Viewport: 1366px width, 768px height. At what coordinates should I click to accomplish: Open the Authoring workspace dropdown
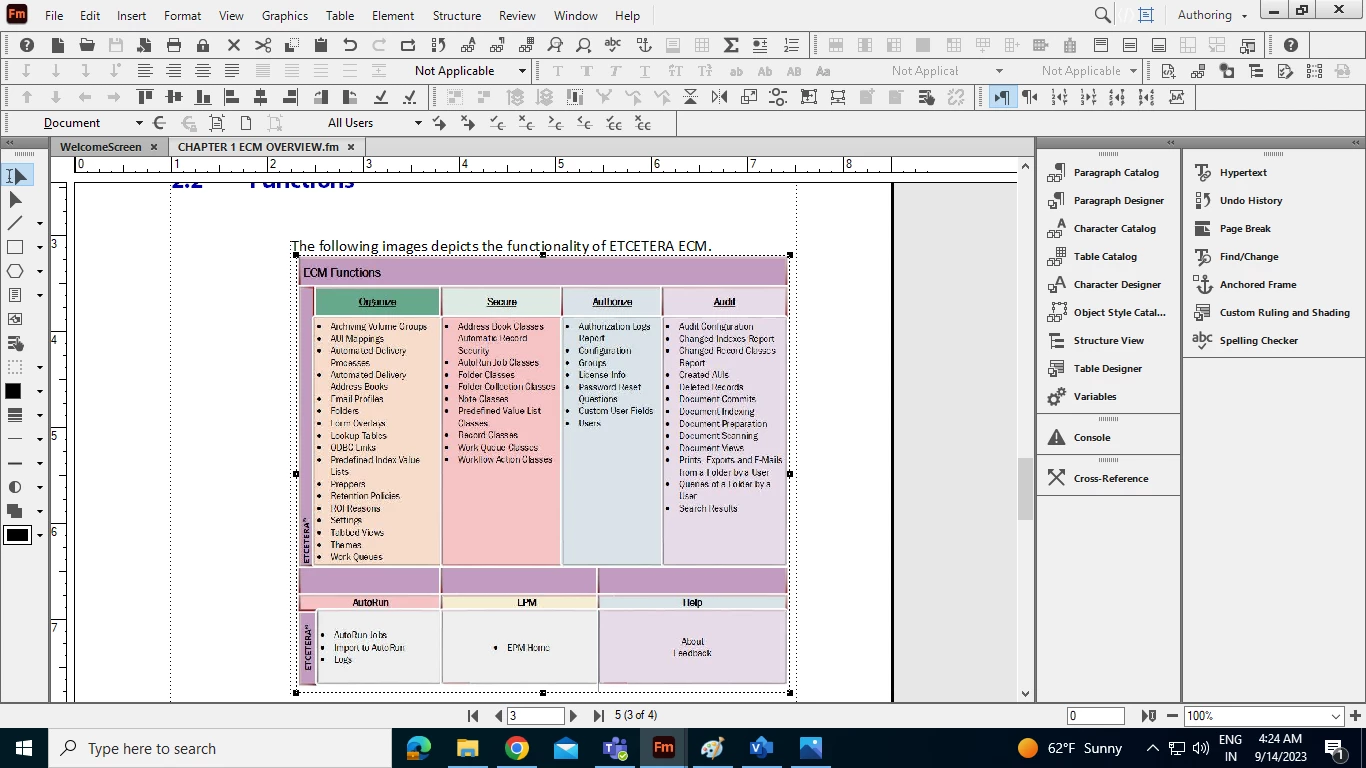tap(1213, 15)
